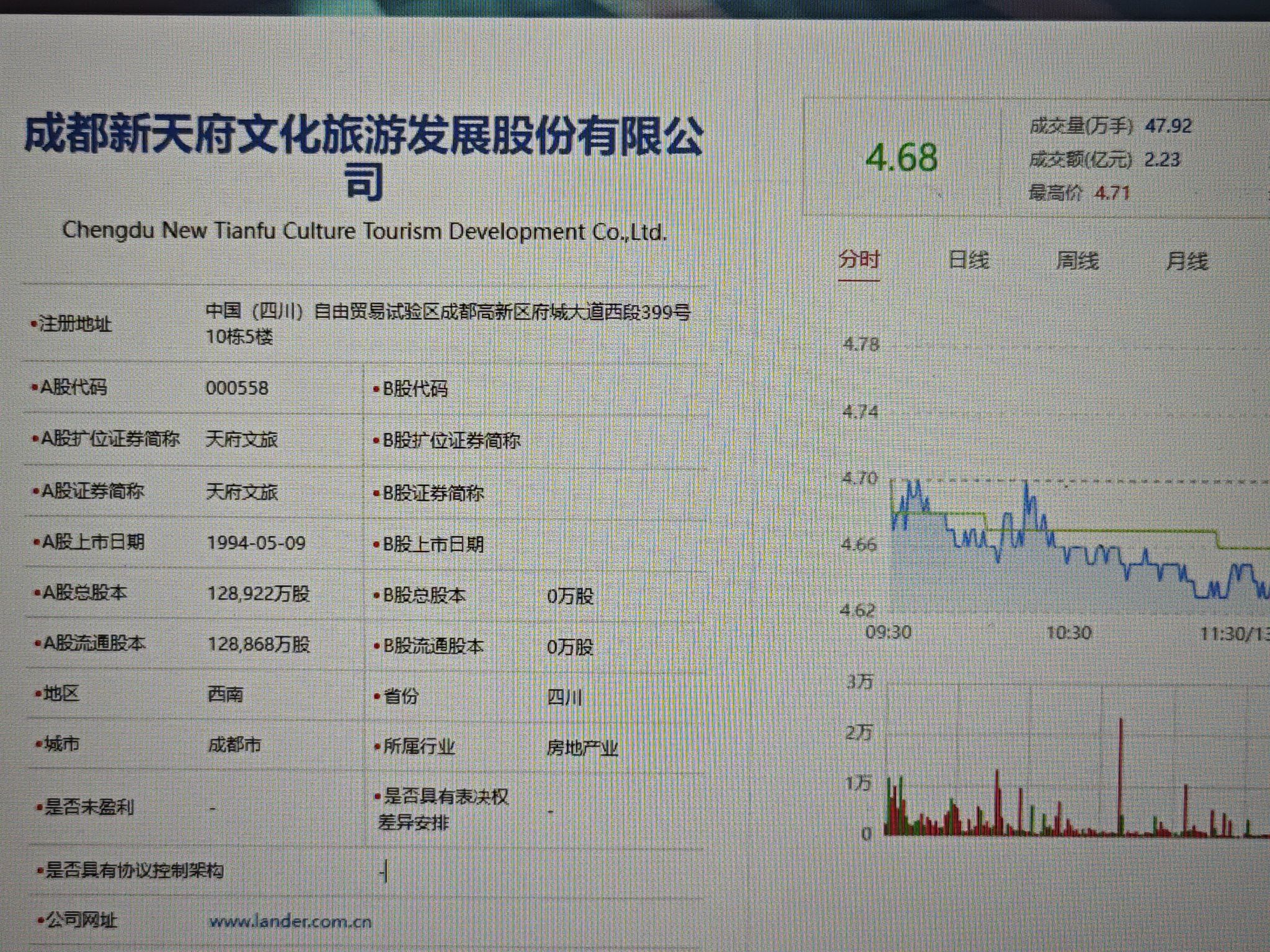Click the 注册地址 registered address text
Viewport: 1270px width, 952px height.
click(448, 324)
